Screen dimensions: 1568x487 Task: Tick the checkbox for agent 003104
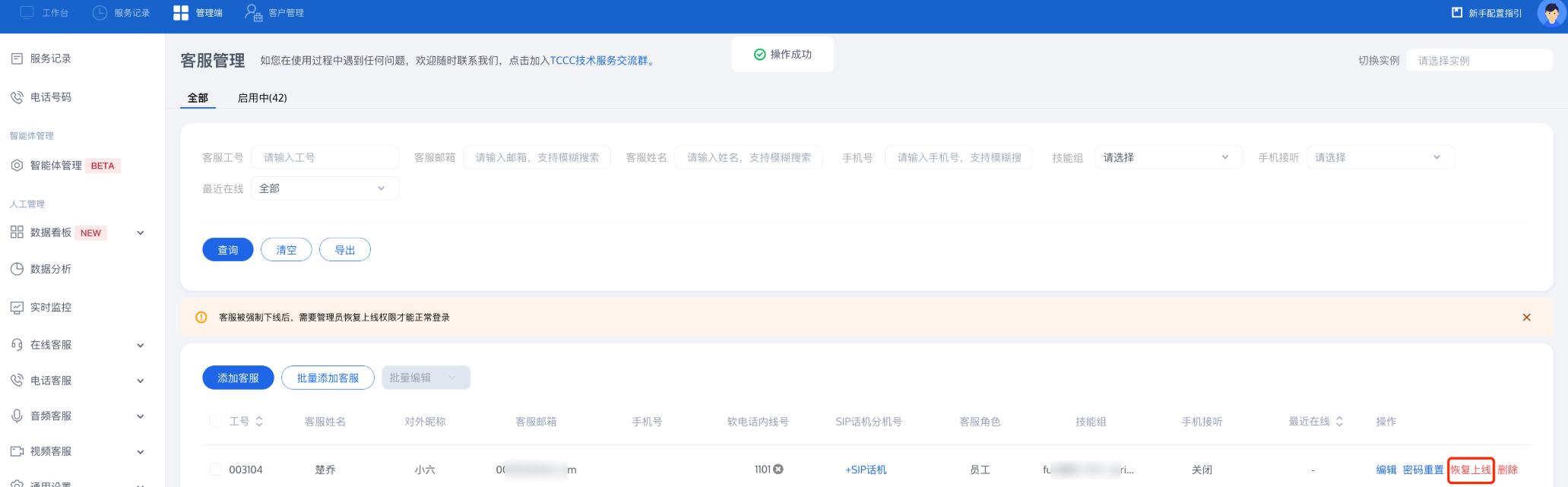coord(216,470)
